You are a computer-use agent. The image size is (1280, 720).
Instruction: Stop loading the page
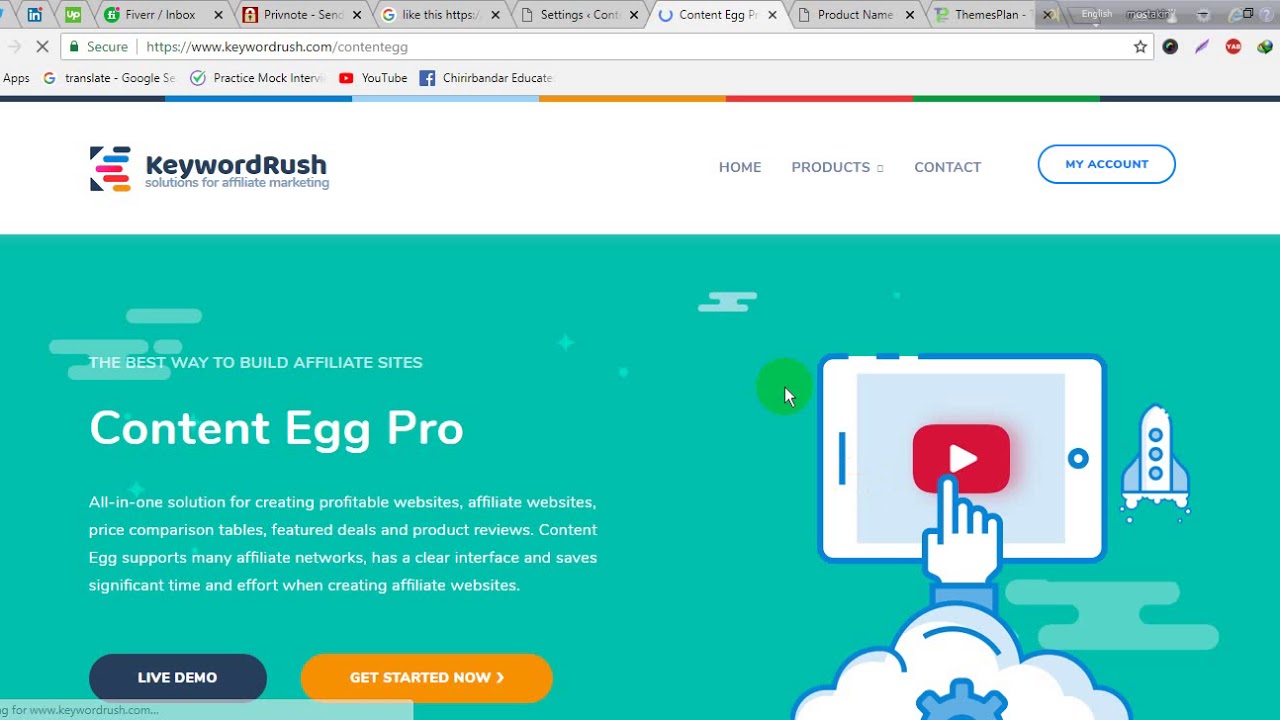43,47
